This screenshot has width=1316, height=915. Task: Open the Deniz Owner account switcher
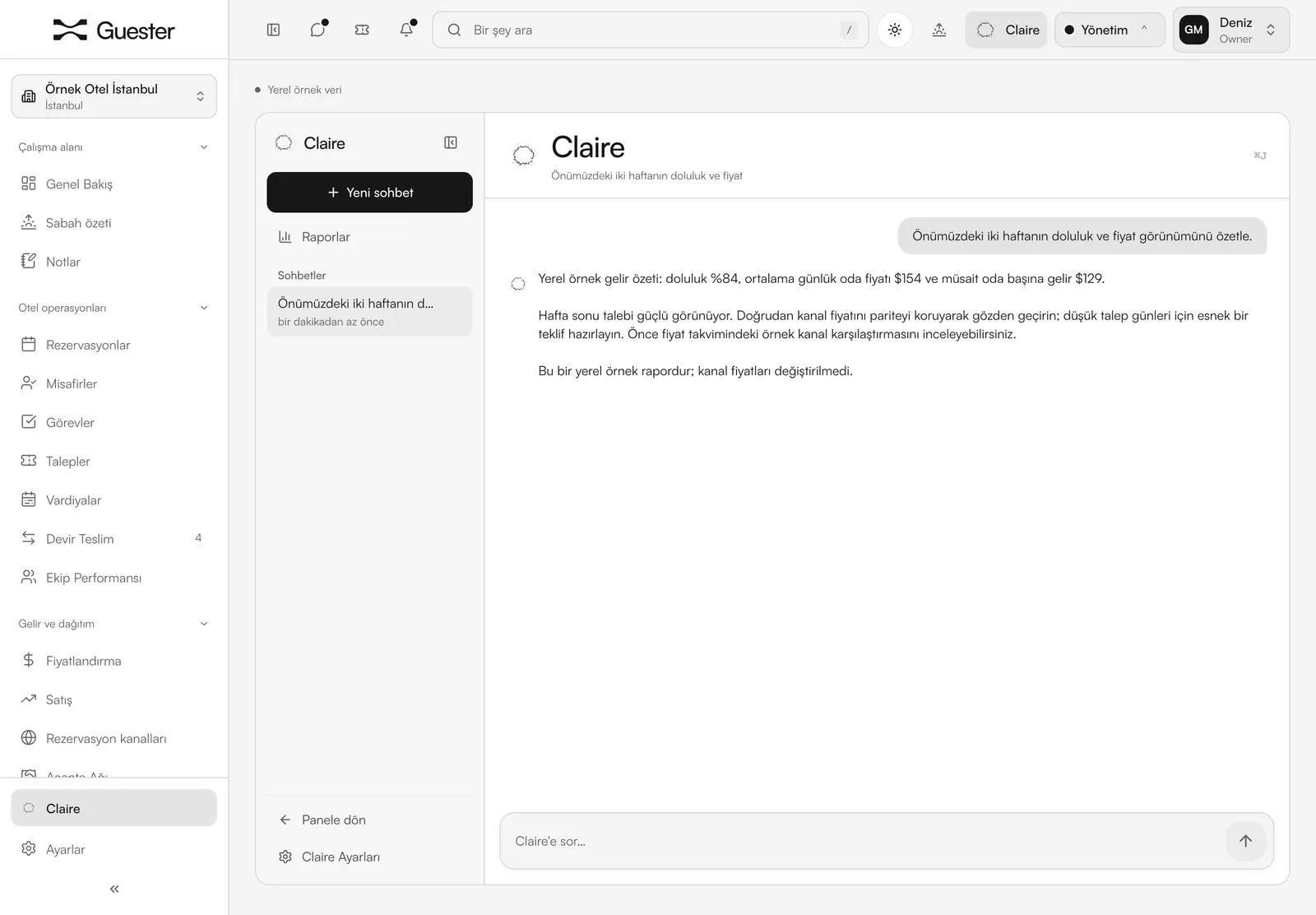click(x=1231, y=30)
